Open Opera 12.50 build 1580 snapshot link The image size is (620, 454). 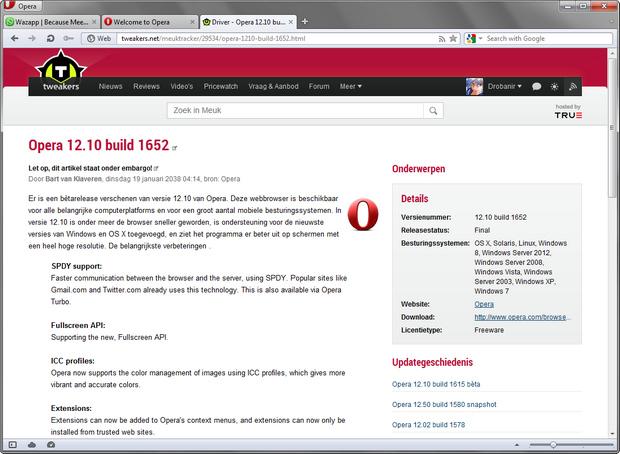[444, 405]
